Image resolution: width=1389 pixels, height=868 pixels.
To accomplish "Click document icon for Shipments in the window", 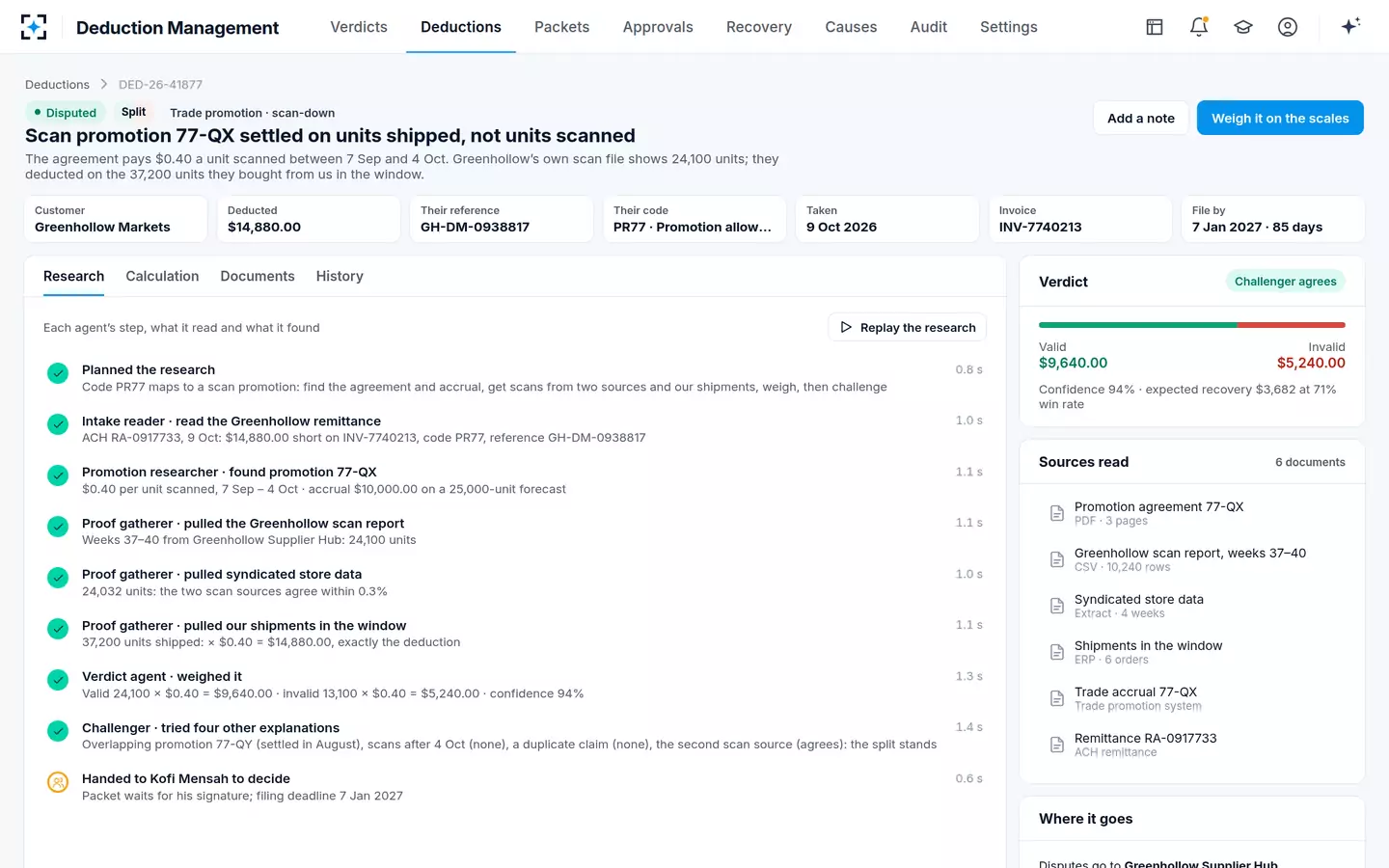I will (x=1057, y=652).
